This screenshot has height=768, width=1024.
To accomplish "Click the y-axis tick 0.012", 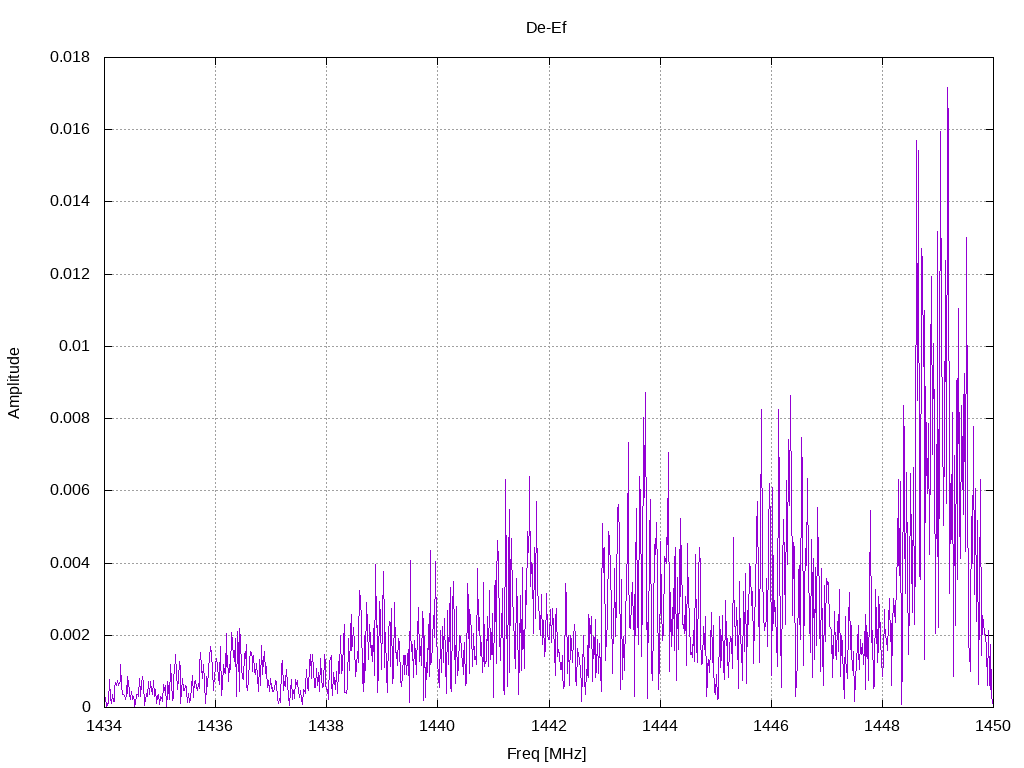I will 70,274.
